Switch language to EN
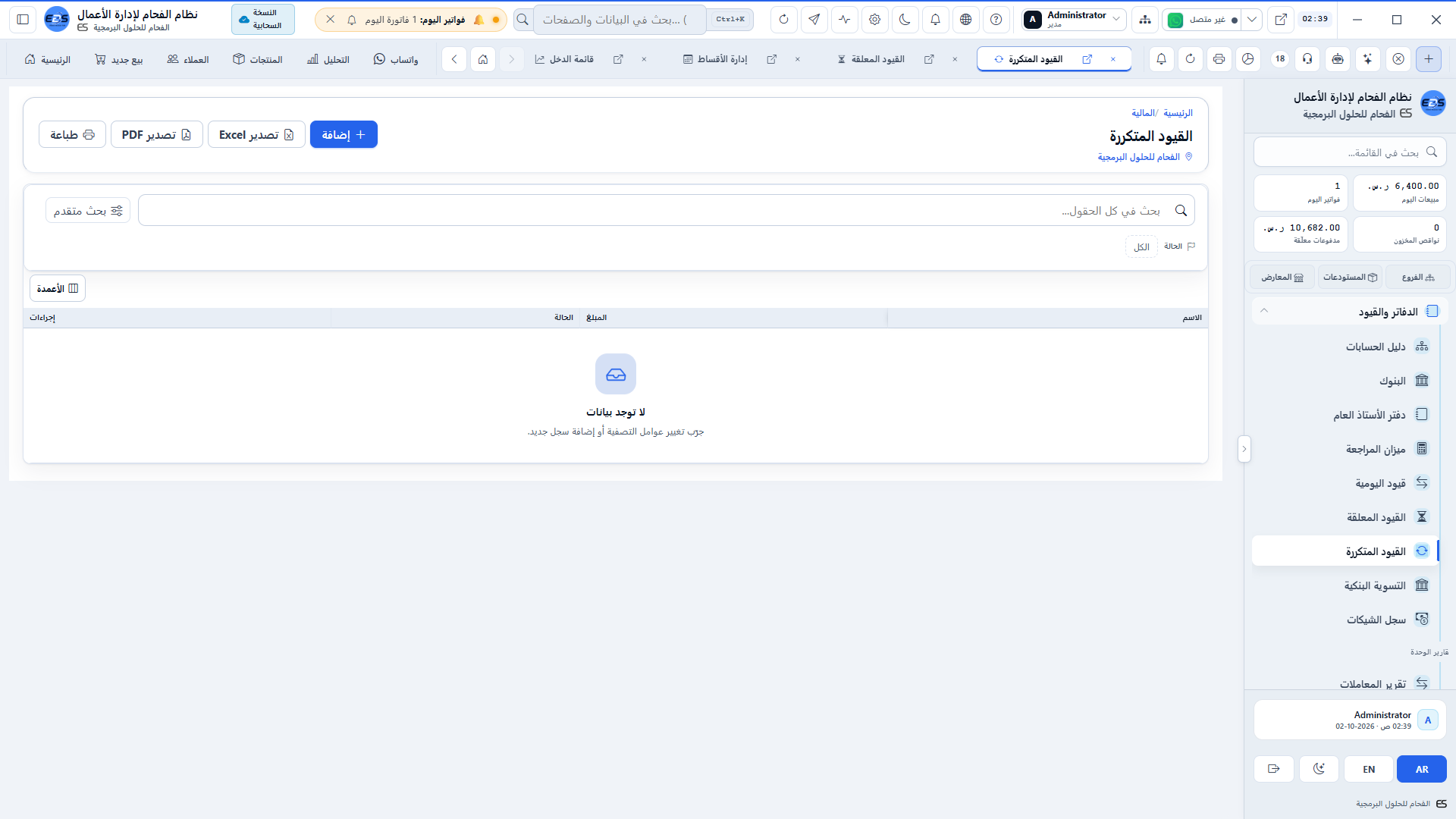 point(1369,769)
